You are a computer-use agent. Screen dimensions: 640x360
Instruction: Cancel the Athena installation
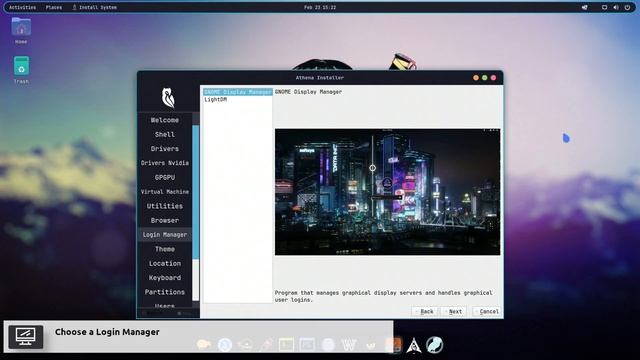pyautogui.click(x=487, y=311)
